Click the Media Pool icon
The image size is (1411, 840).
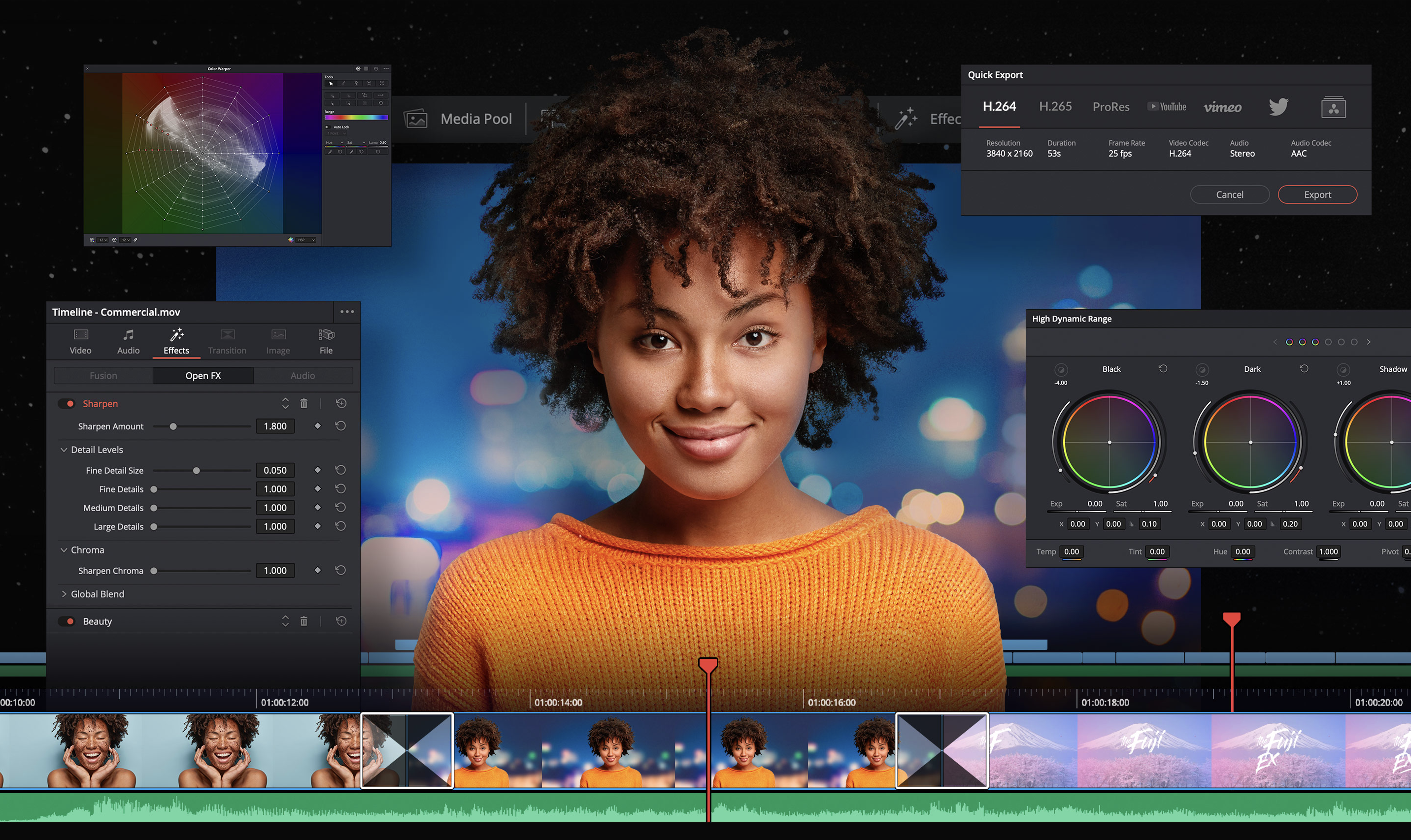coord(416,119)
